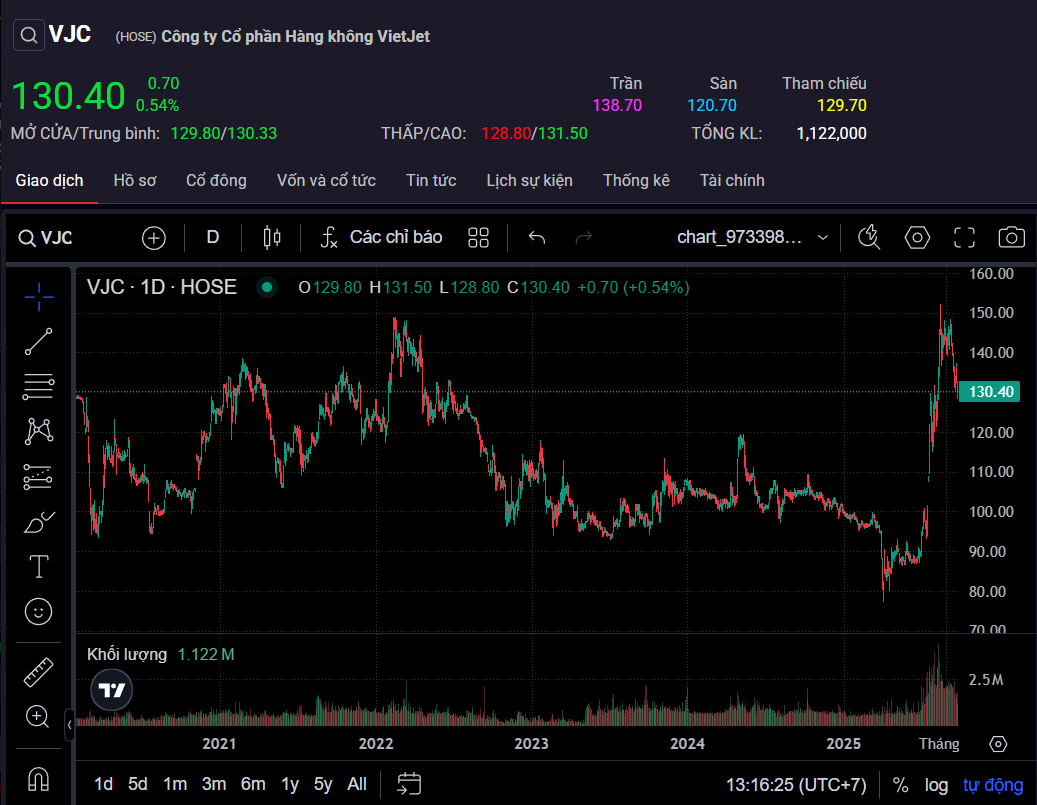Set chart range to 6m
The width and height of the screenshot is (1037, 805).
[x=253, y=784]
